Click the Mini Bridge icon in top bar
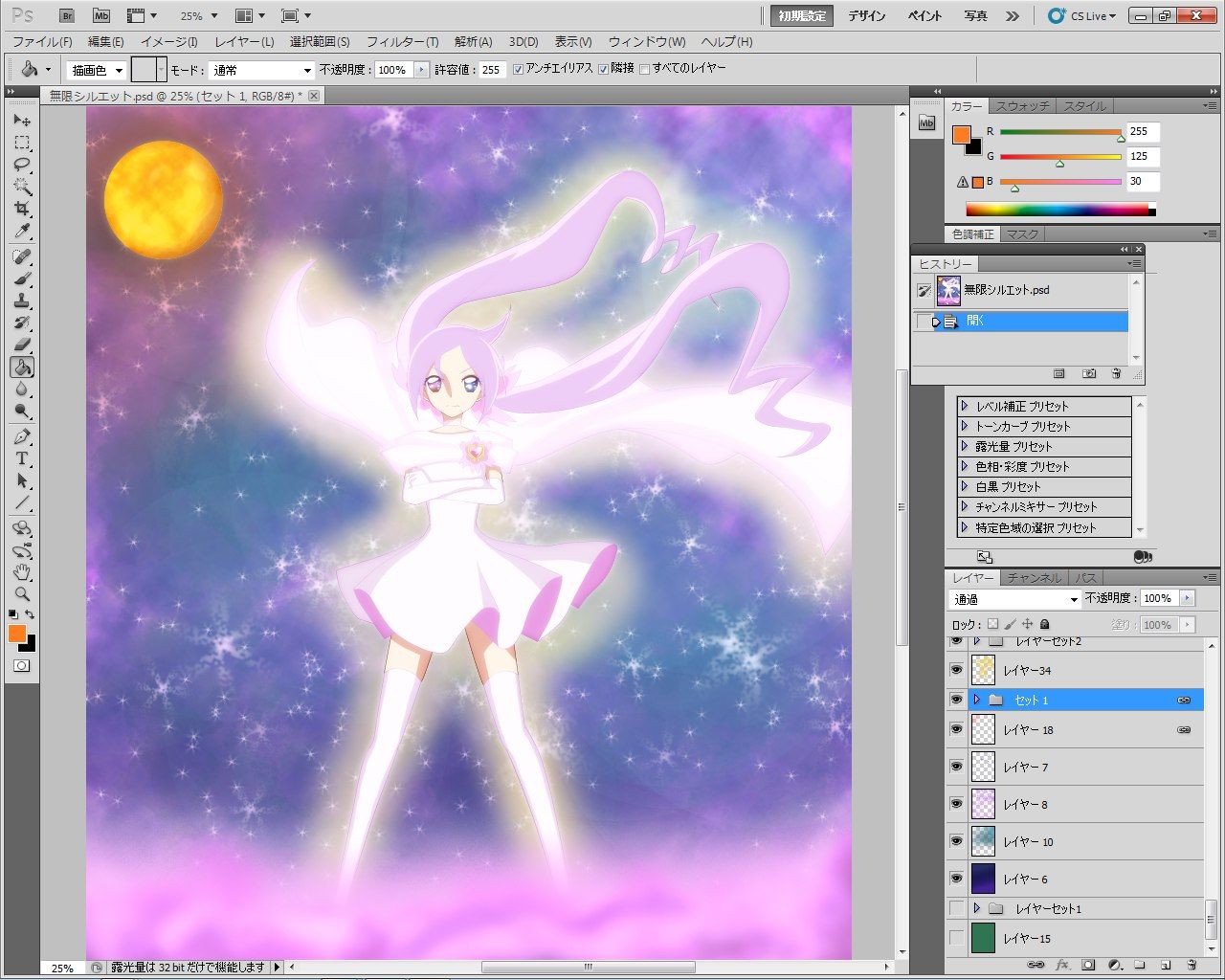This screenshot has height=980, width=1225. point(101,15)
